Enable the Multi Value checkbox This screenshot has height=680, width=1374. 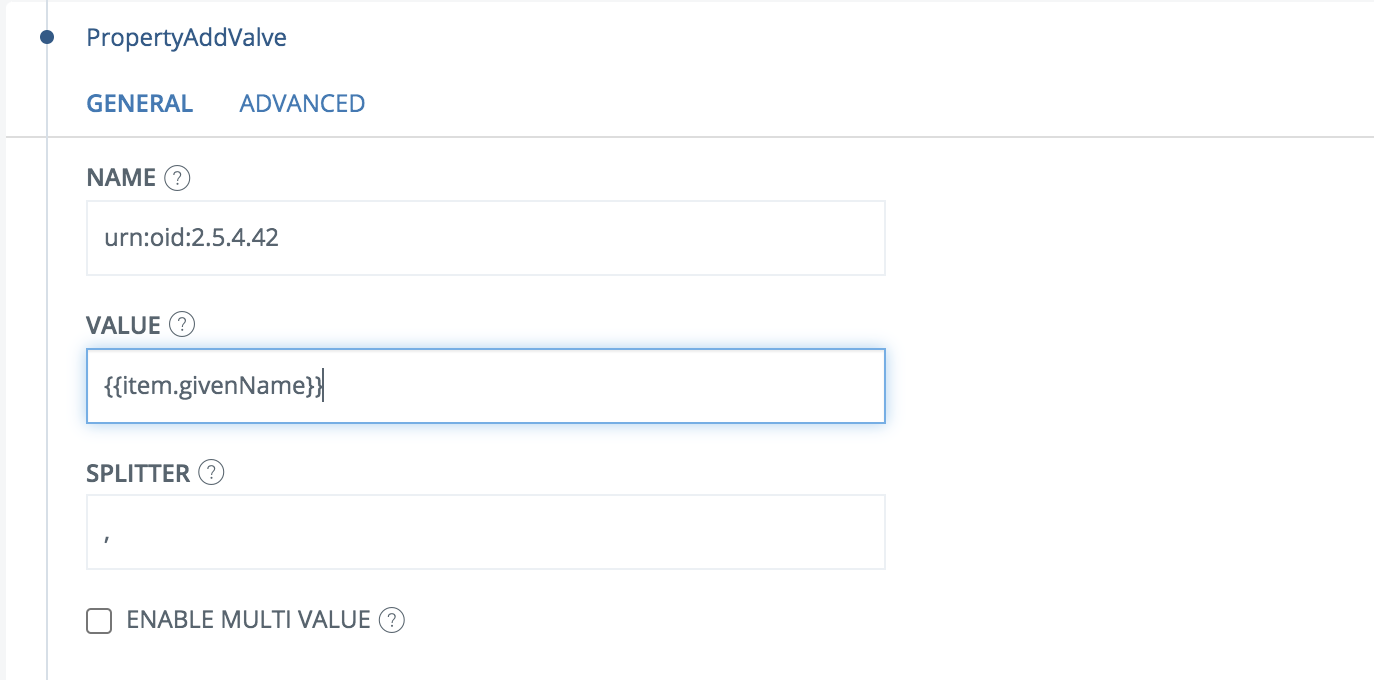[x=99, y=621]
